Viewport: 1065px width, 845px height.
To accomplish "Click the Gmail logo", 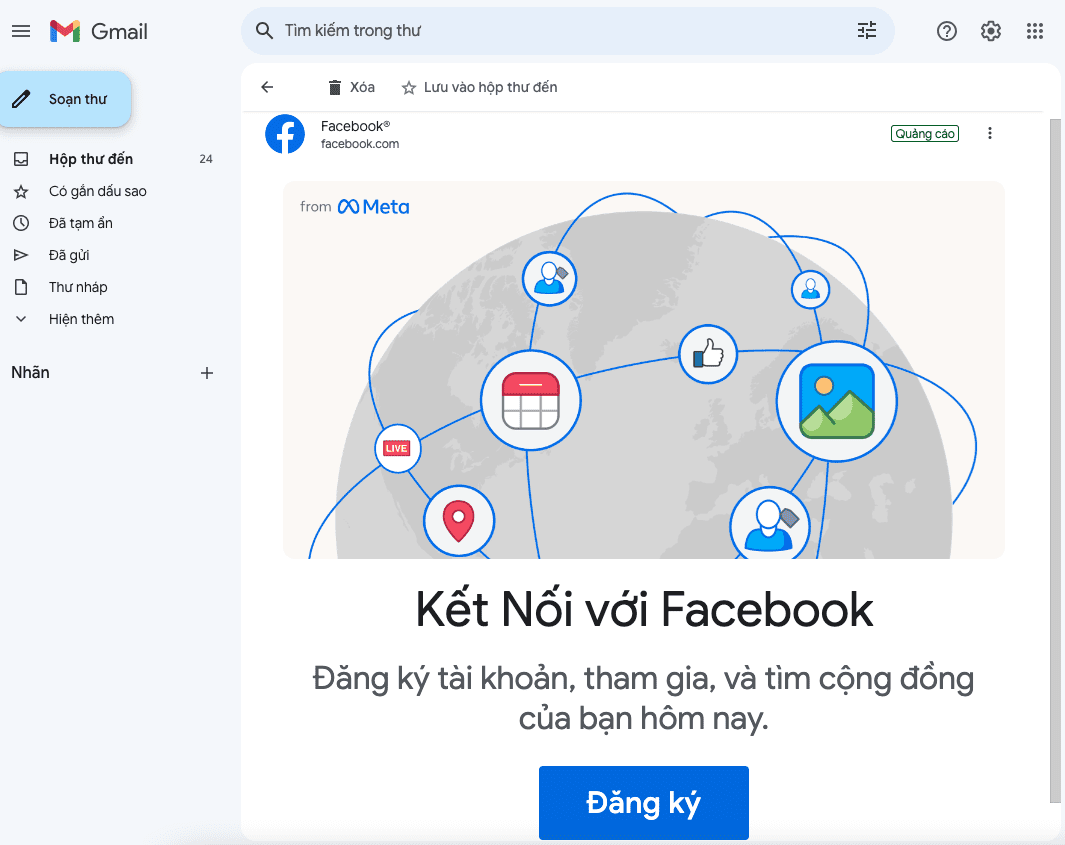I will [x=98, y=31].
